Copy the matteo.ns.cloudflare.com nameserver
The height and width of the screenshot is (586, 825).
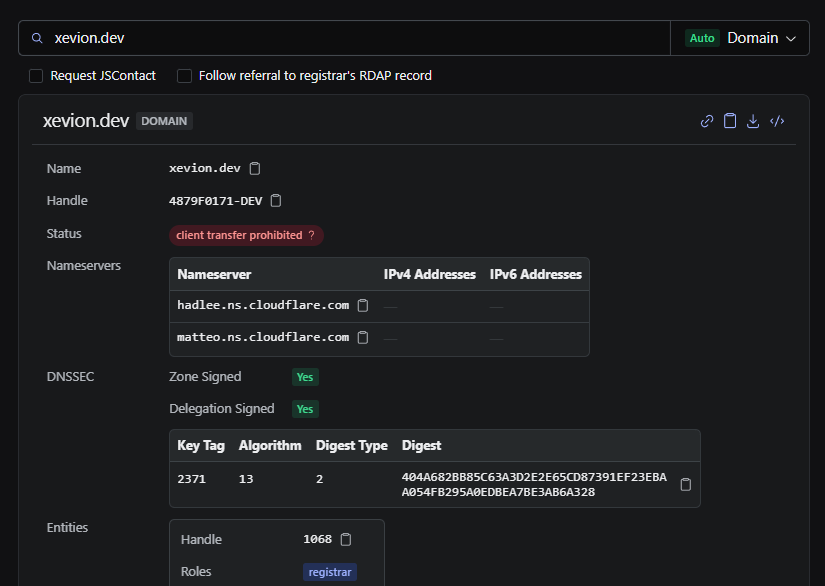tap(361, 337)
